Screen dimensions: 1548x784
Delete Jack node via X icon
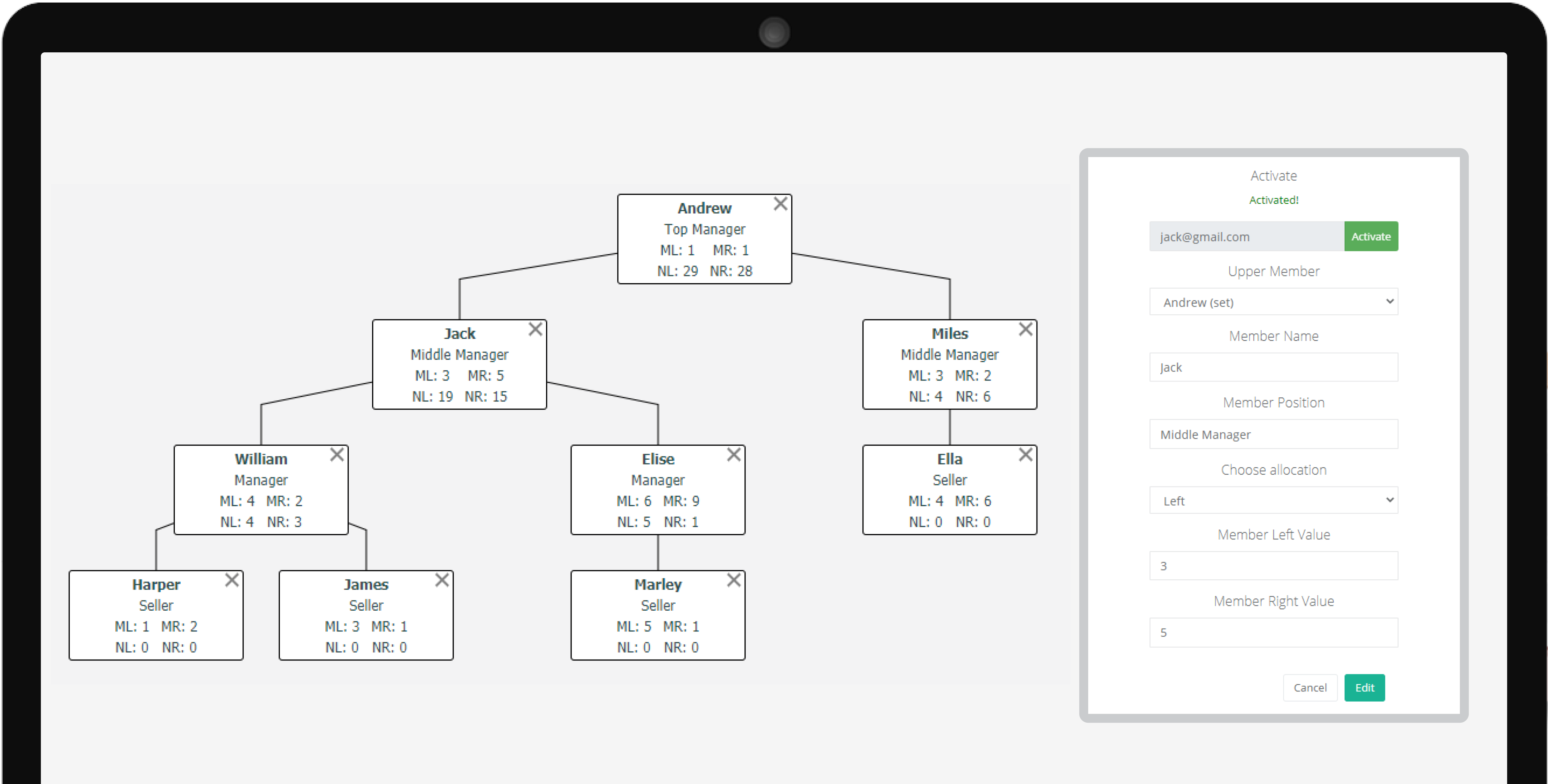(x=535, y=329)
